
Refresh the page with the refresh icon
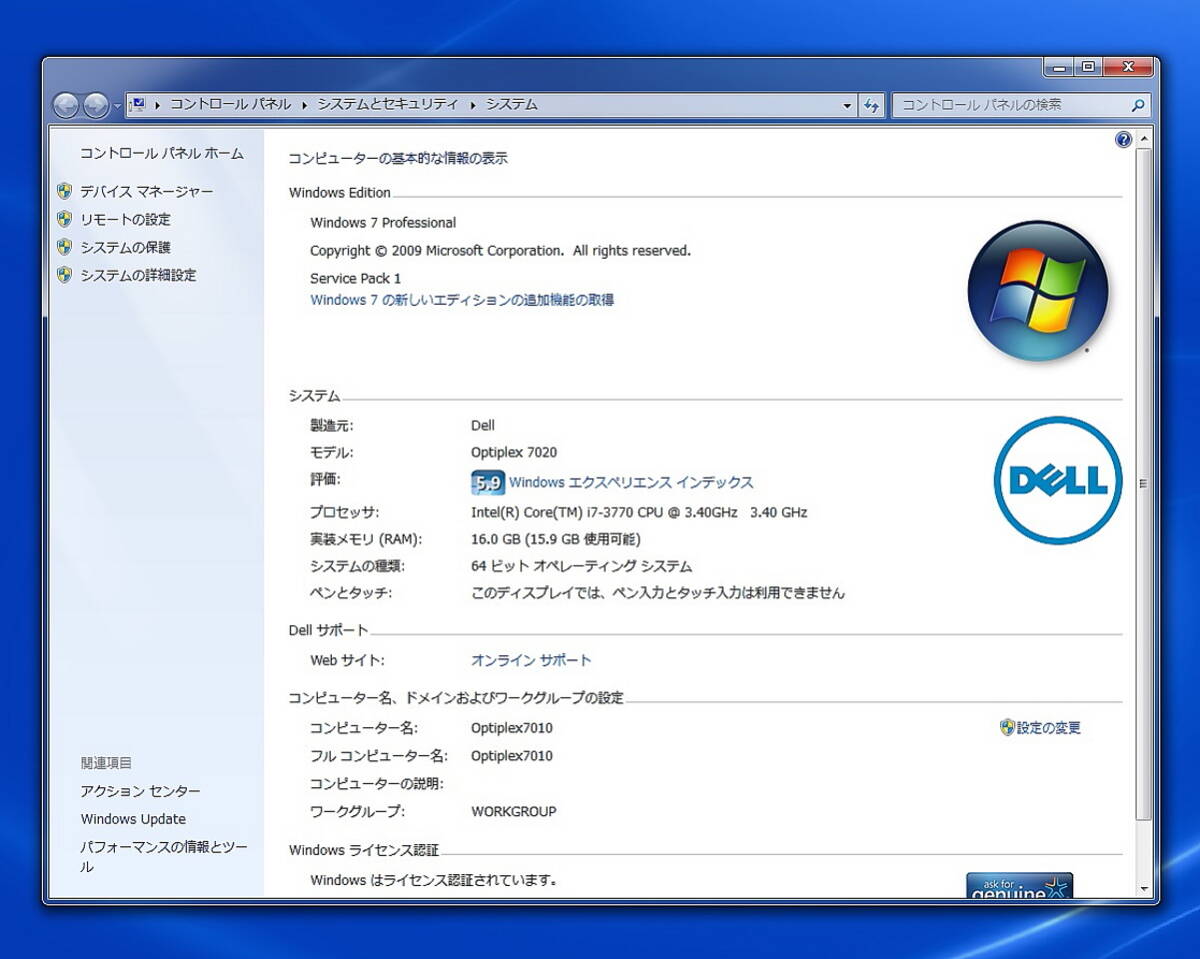pyautogui.click(x=871, y=105)
